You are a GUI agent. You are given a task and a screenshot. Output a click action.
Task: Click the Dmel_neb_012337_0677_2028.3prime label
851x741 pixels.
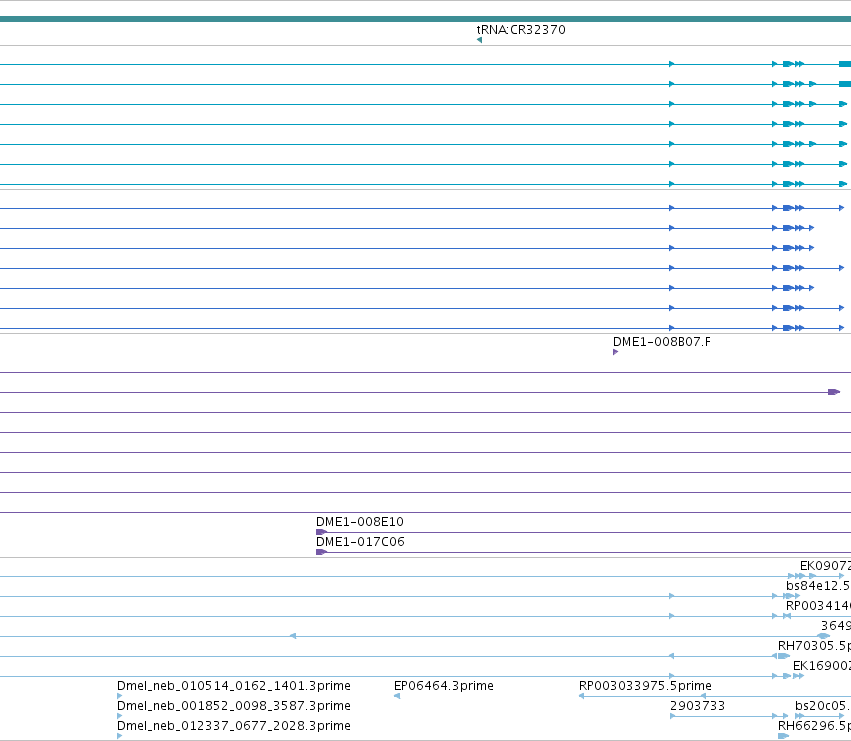(x=234, y=726)
